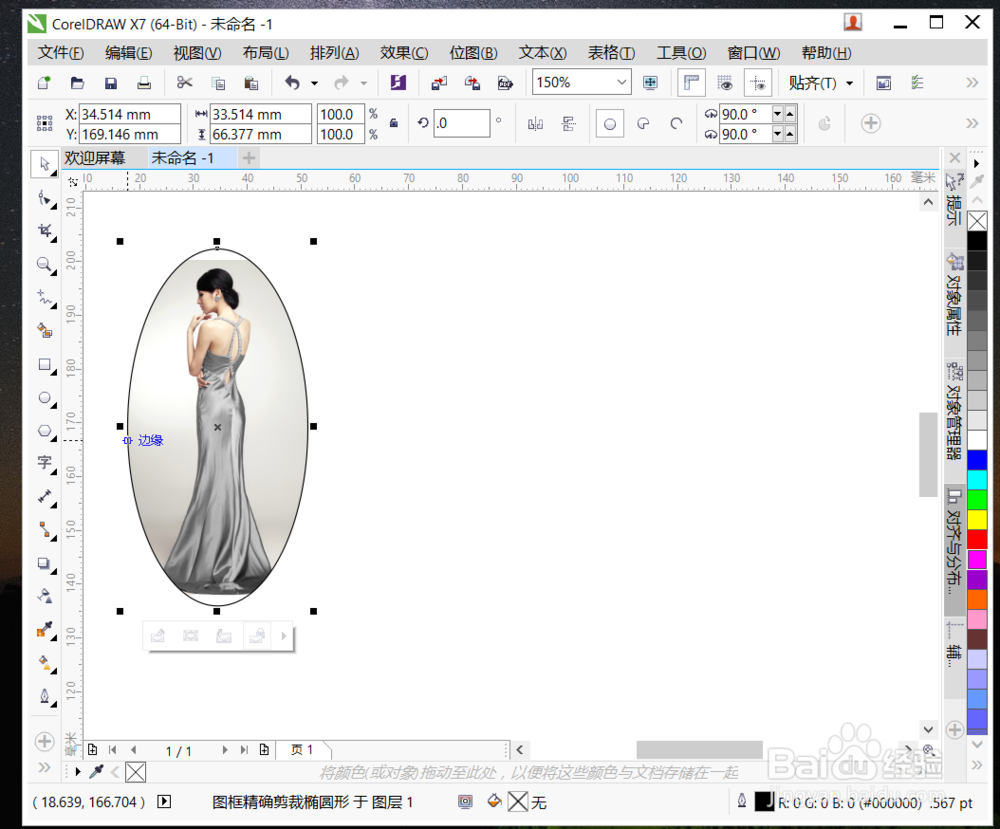Expand the undo history dropdown arrow
This screenshot has height=829, width=1000.
(x=314, y=83)
